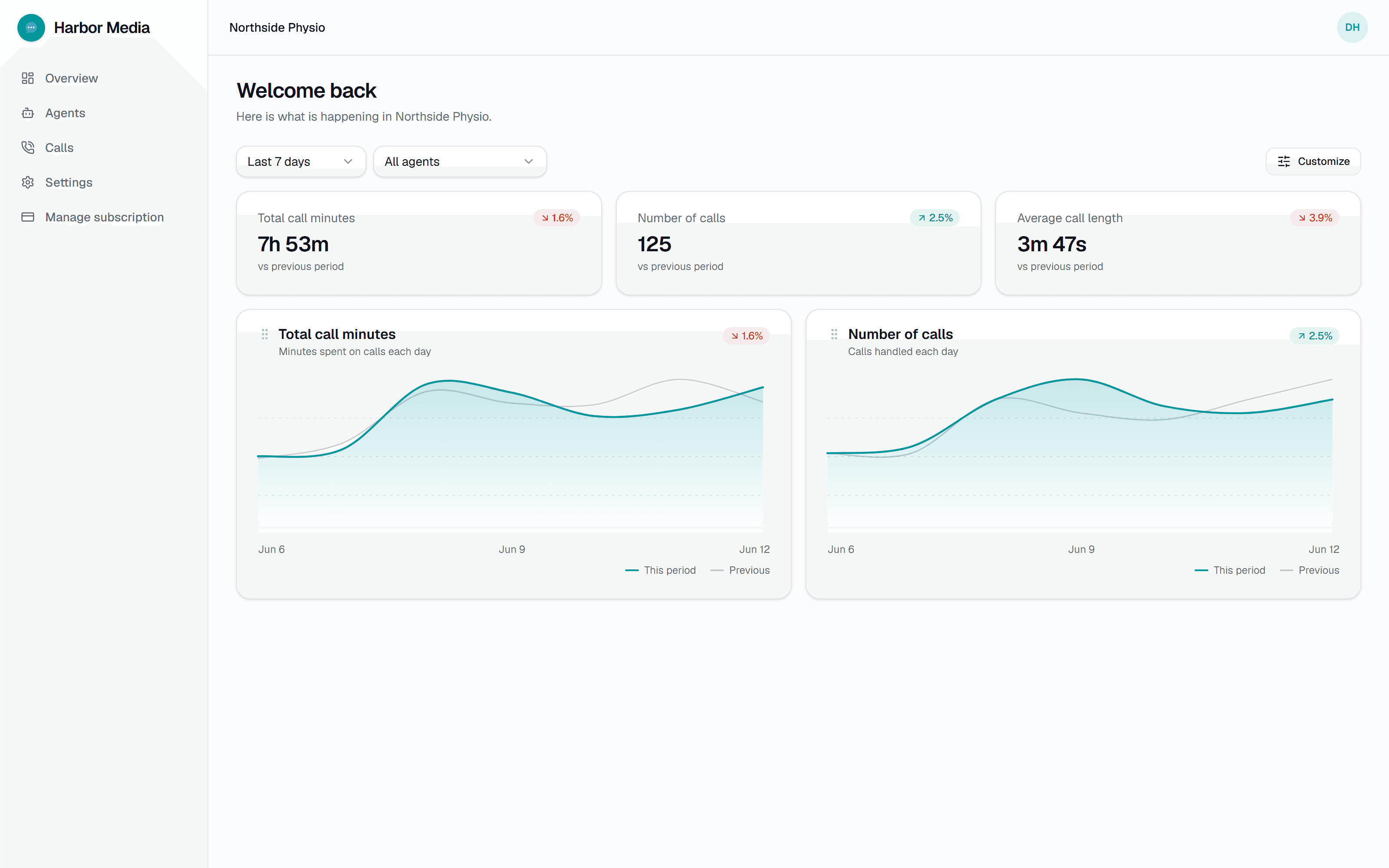Click the 2.5% badge on Number of calls chart
Image resolution: width=1389 pixels, height=868 pixels.
[x=1314, y=336]
